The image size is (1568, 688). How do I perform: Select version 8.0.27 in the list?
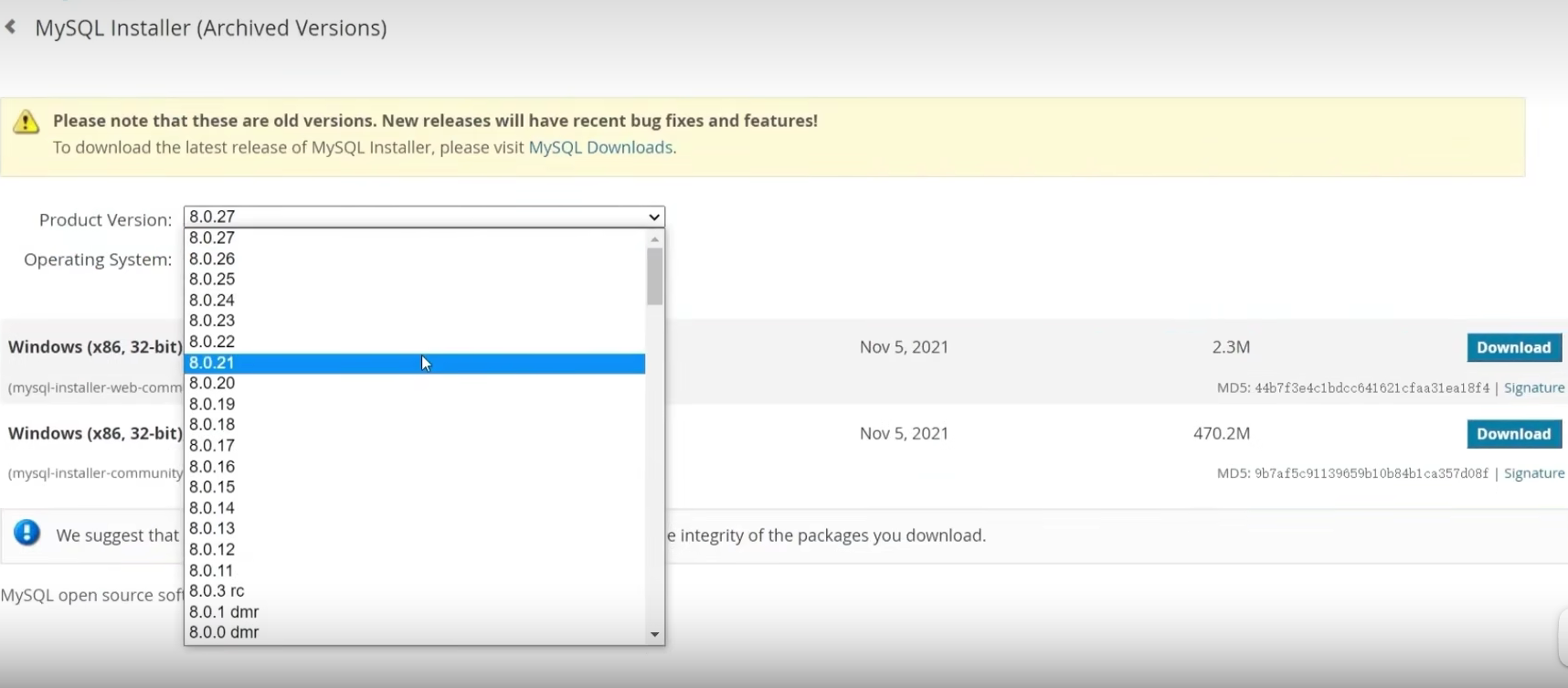(x=415, y=238)
